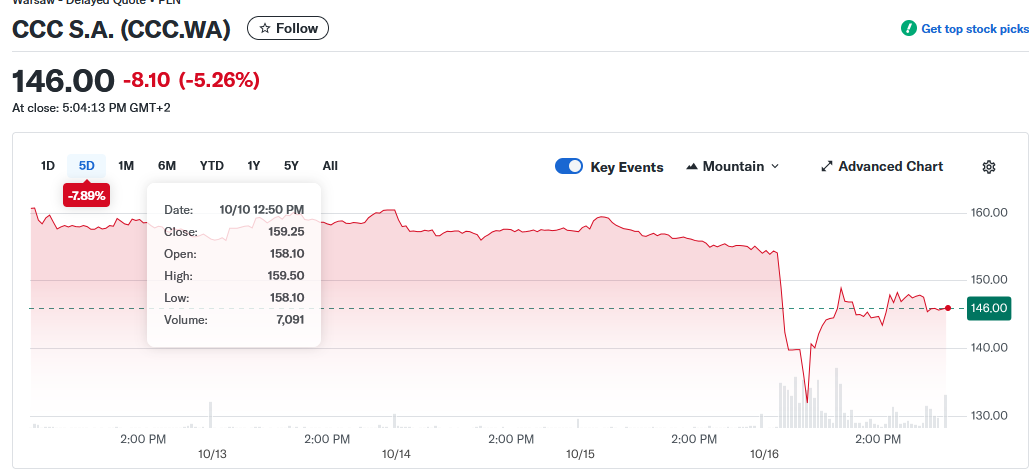
Task: Switch to 6M time range
Action: tap(167, 166)
